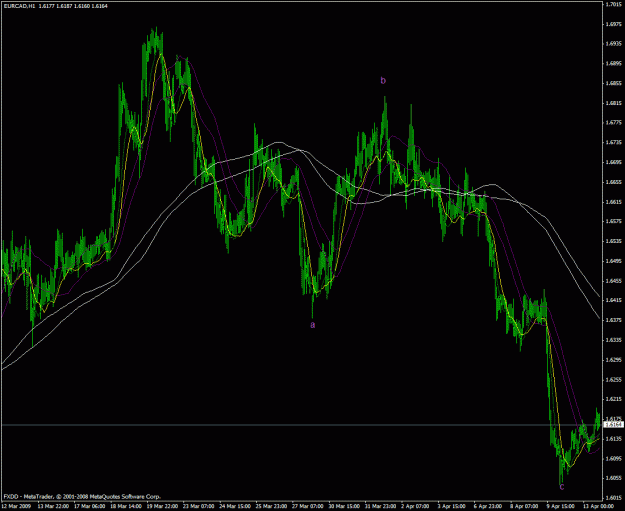This screenshot has height=511, width=625.
Task: Click the 1.6015 price axis label
Action: (x=613, y=498)
